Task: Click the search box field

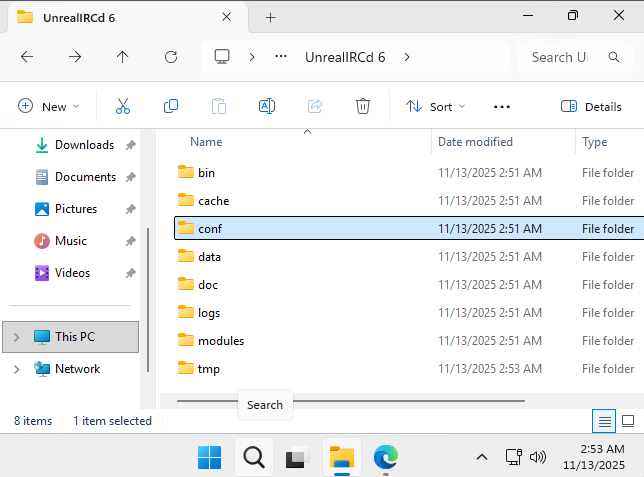Action: tap(565, 57)
